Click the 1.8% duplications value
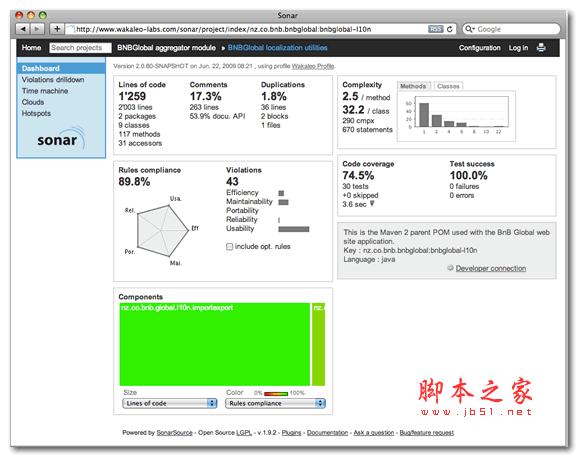579x458 pixels. point(274,96)
